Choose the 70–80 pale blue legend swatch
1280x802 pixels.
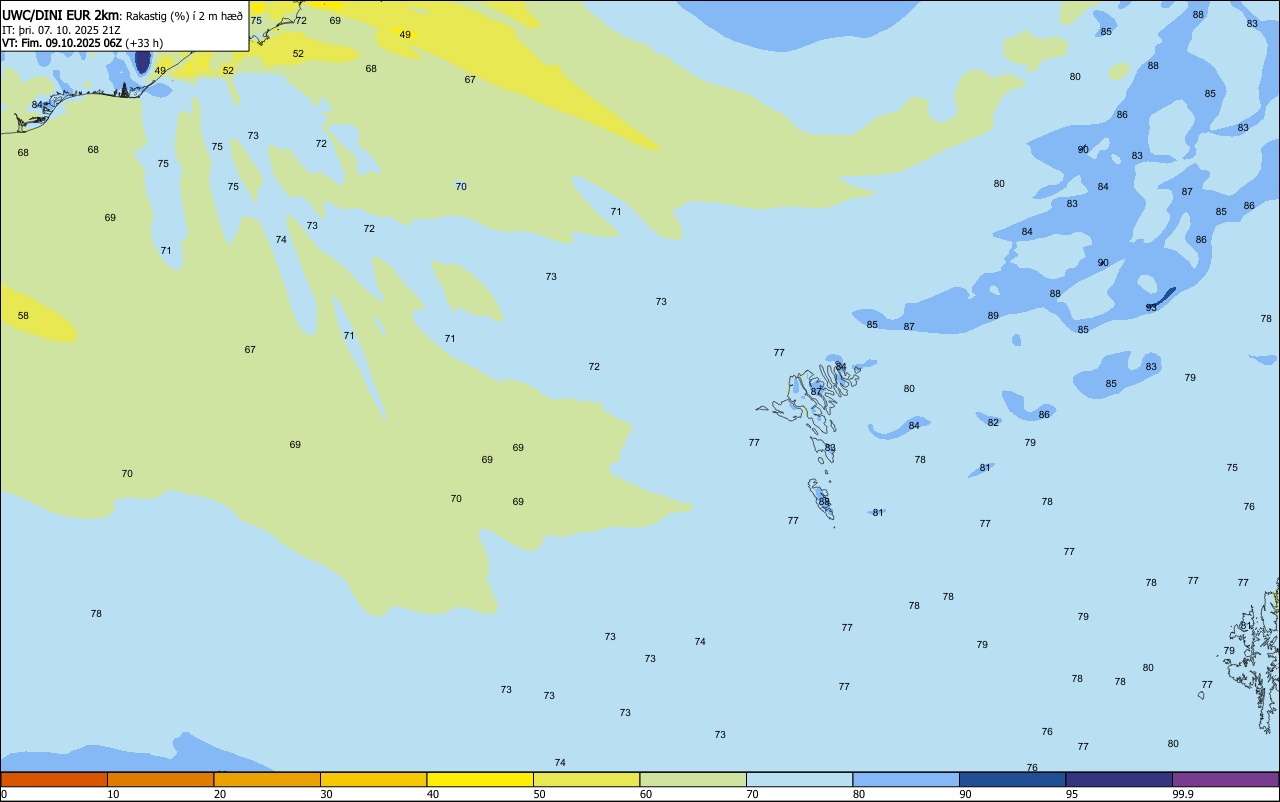[x=799, y=779]
